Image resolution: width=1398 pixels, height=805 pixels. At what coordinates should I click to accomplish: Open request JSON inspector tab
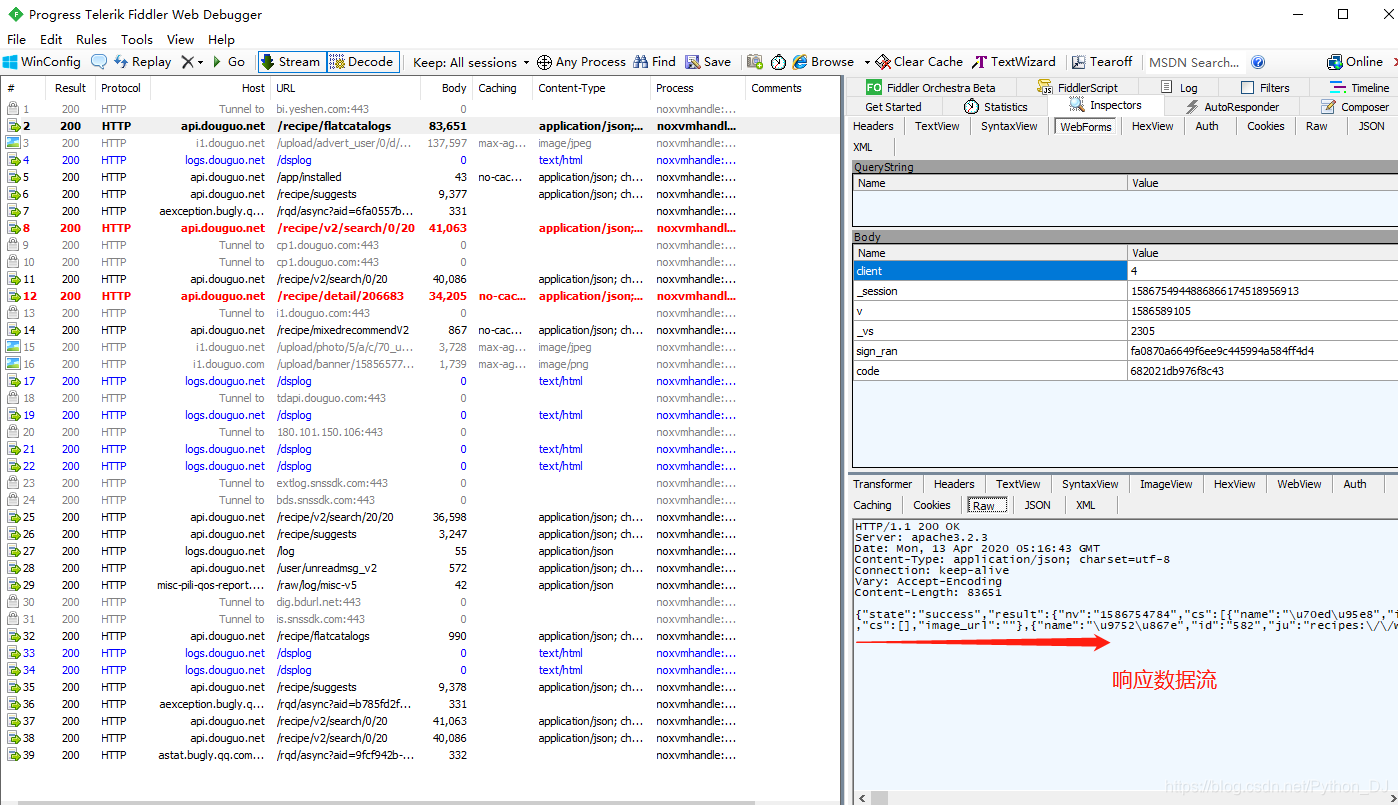(1371, 126)
